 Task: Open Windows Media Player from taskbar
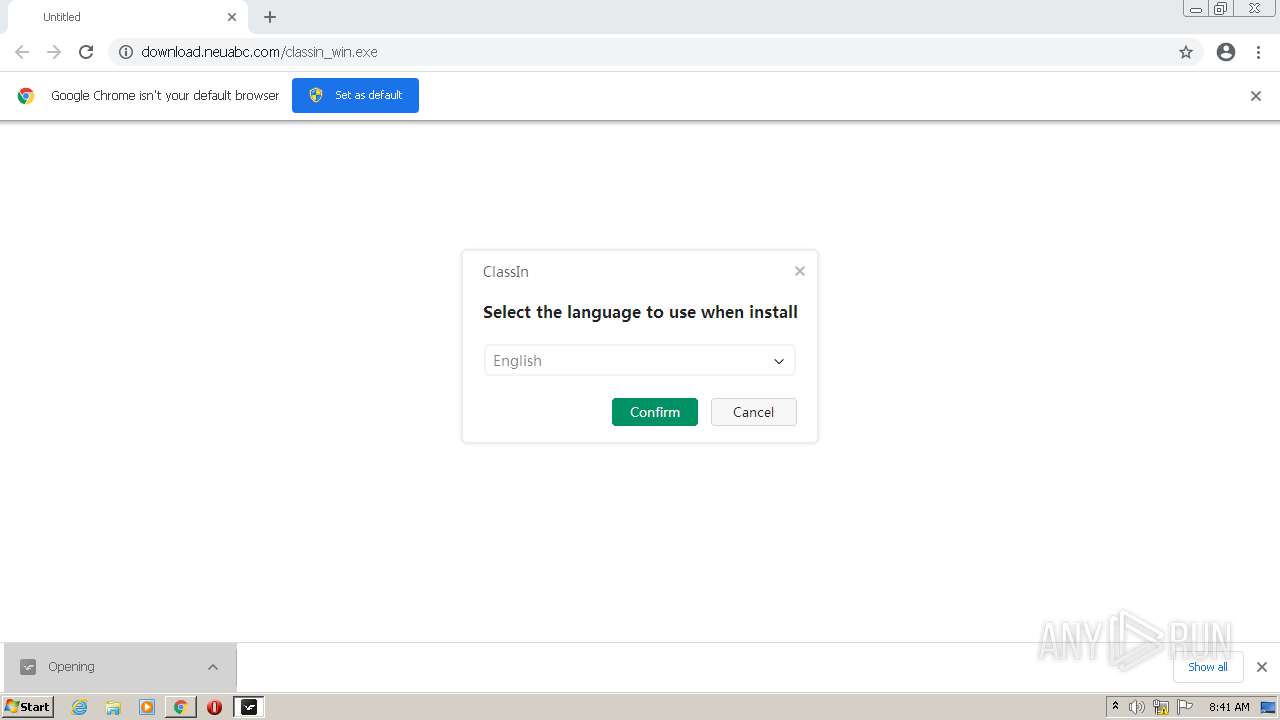(x=147, y=707)
